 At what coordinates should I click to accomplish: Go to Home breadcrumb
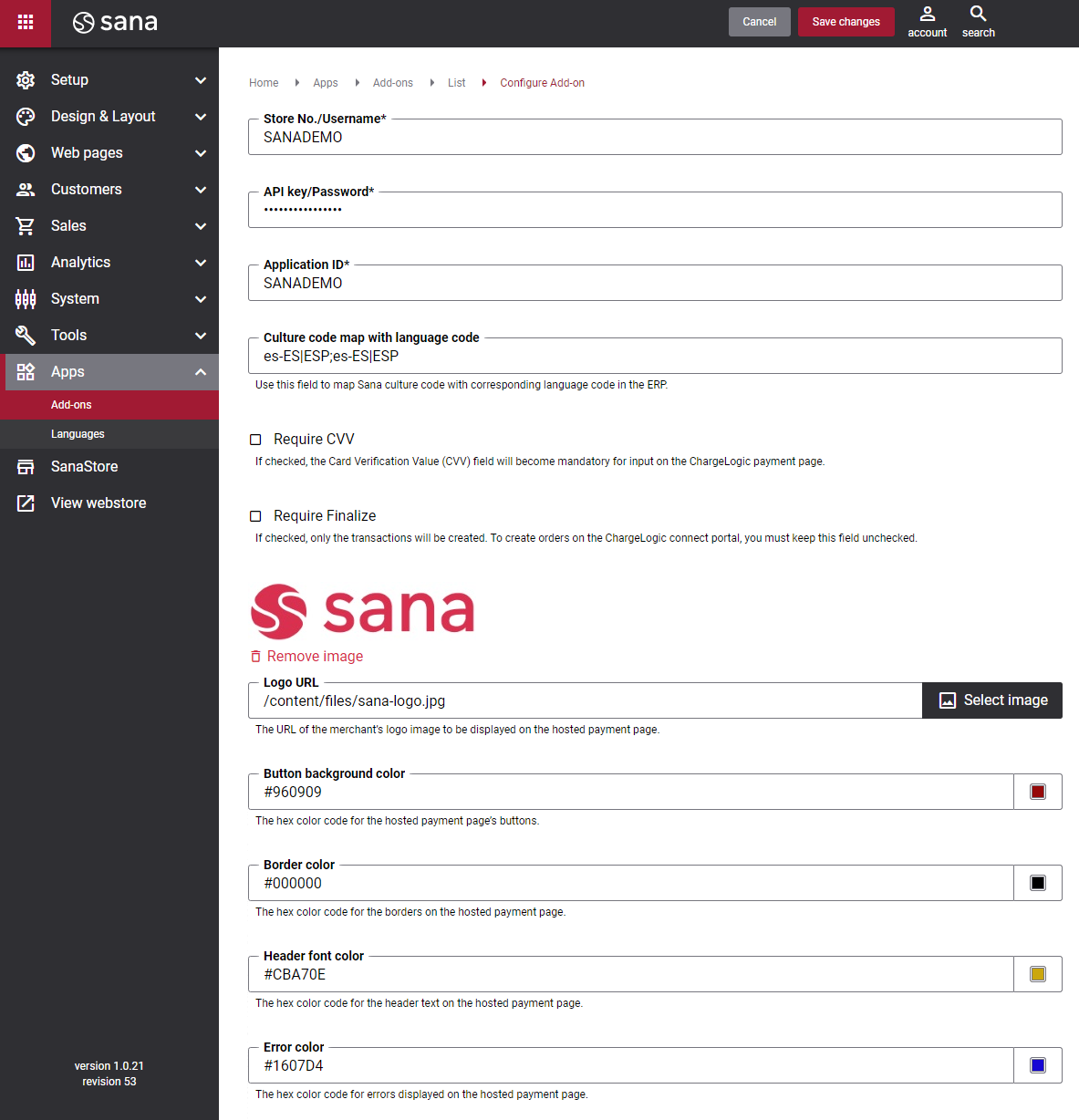click(x=264, y=83)
